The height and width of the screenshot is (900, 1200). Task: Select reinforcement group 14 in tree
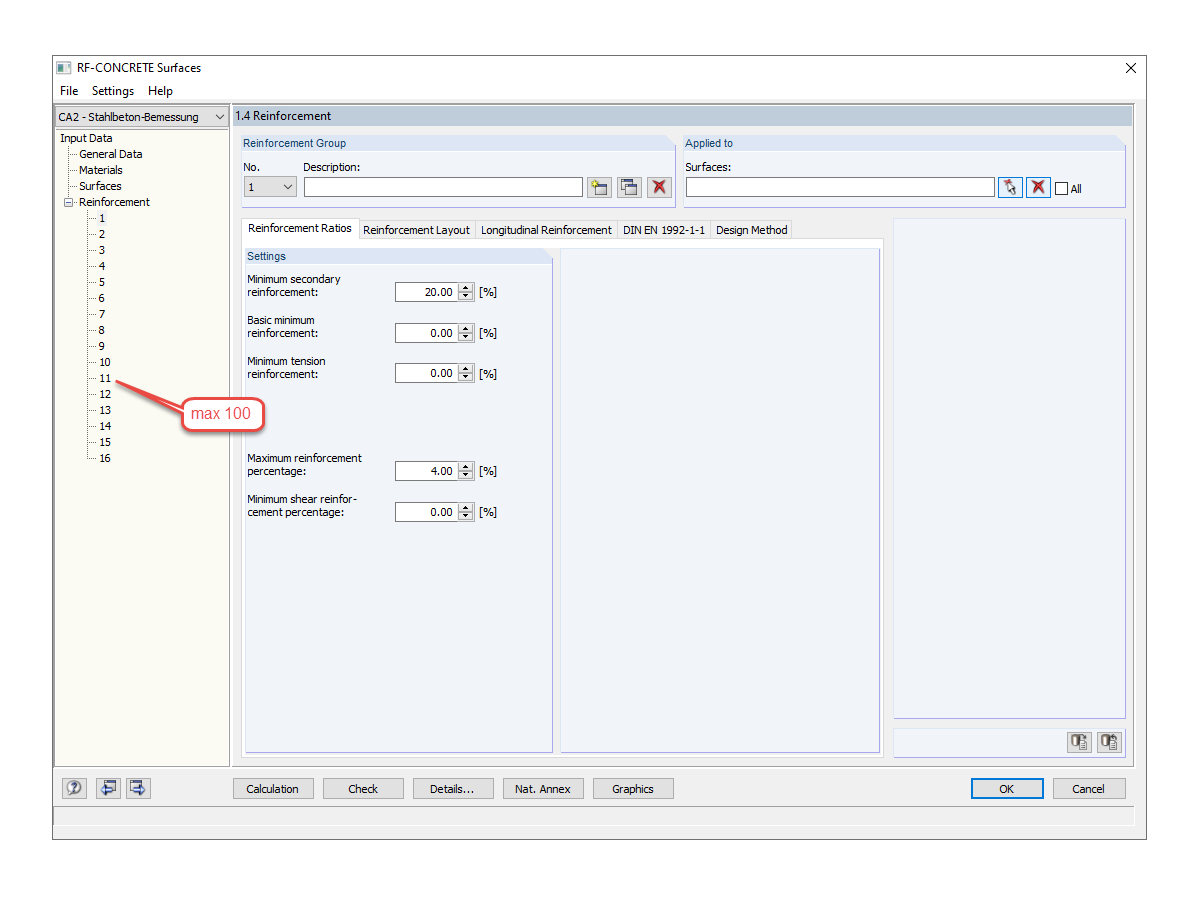(105, 426)
